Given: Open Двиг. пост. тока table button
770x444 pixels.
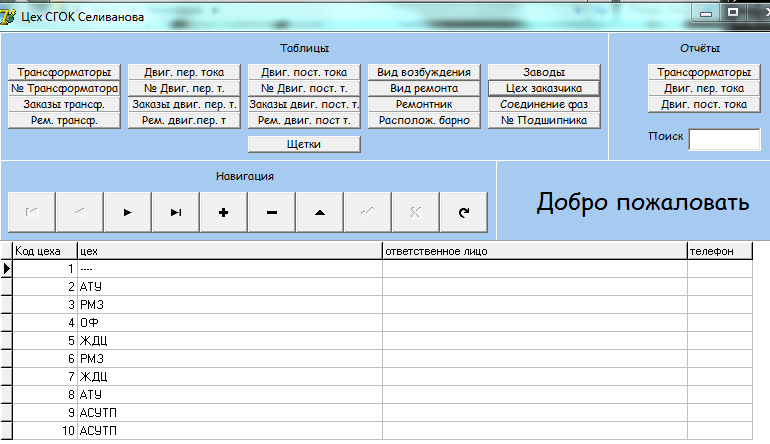Looking at the screenshot, I should [x=304, y=72].
